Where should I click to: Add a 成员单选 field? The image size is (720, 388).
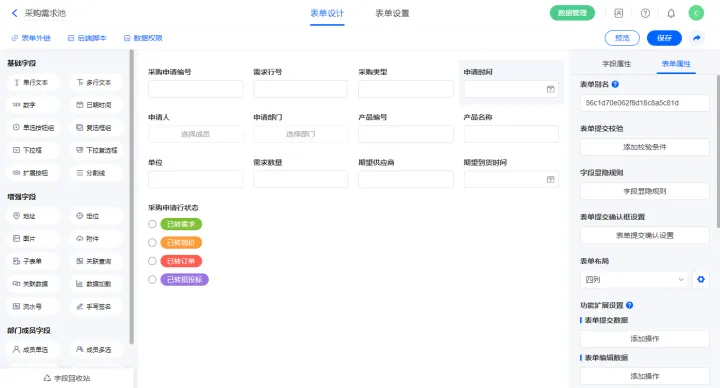34,350
